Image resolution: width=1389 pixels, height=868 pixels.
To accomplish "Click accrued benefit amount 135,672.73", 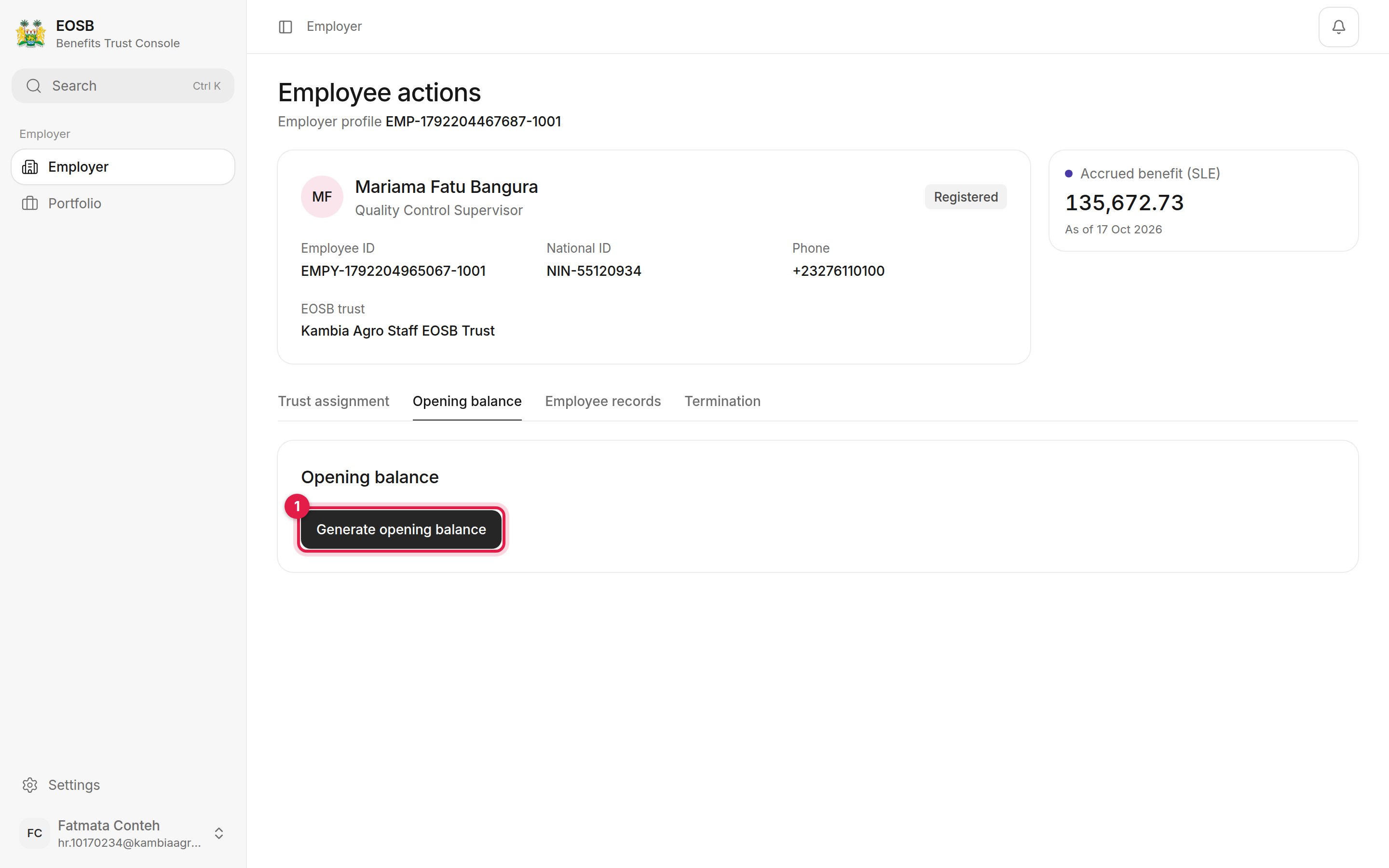I will click(x=1124, y=203).
